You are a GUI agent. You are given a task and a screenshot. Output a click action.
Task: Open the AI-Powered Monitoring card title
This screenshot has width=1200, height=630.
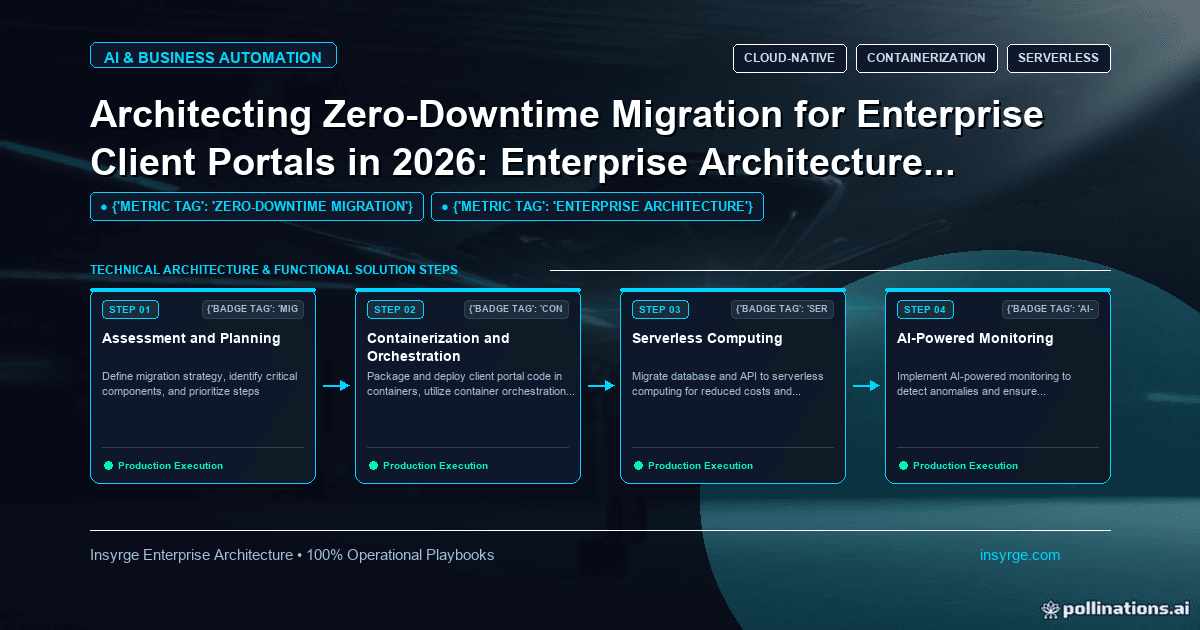pos(975,338)
